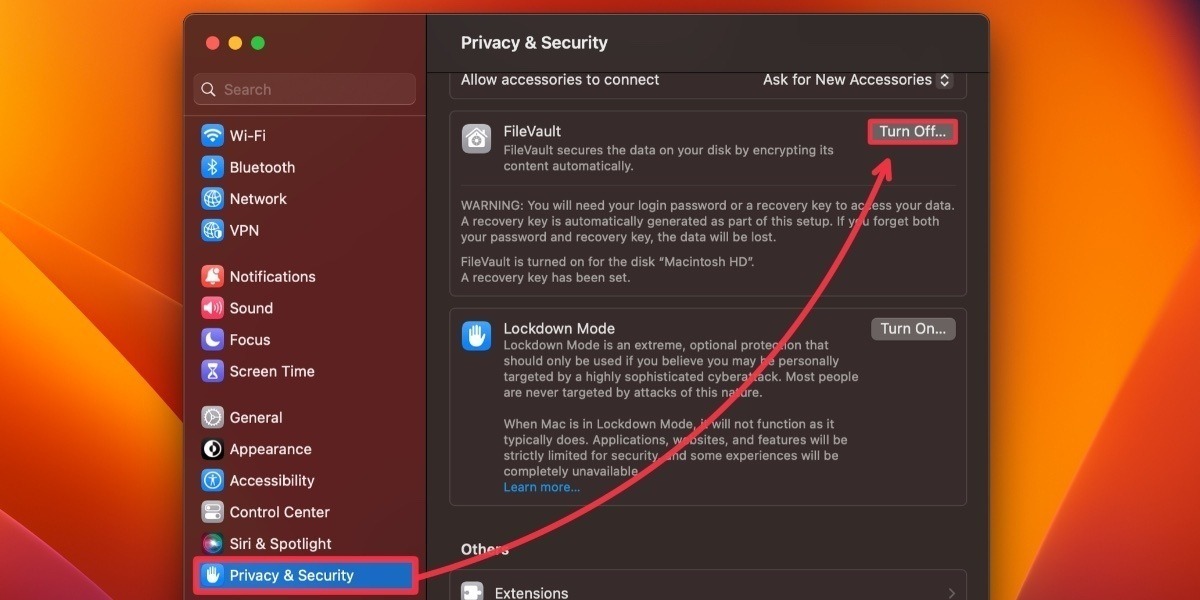
Task: Open Network settings via globe icon
Action: pos(212,199)
